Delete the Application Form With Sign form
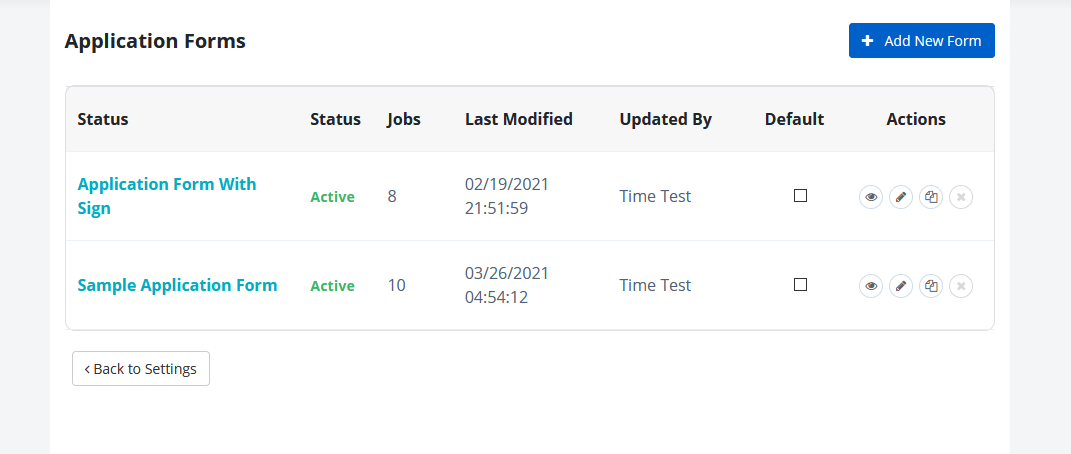This screenshot has height=454, width=1071. pyautogui.click(x=961, y=197)
